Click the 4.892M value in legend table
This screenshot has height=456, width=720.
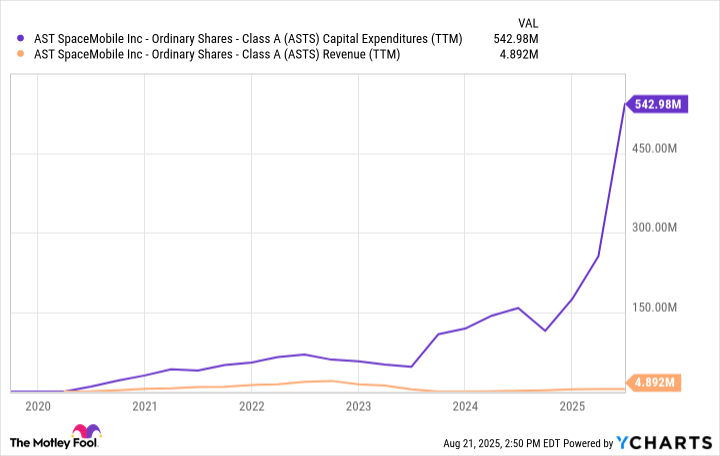(519, 54)
